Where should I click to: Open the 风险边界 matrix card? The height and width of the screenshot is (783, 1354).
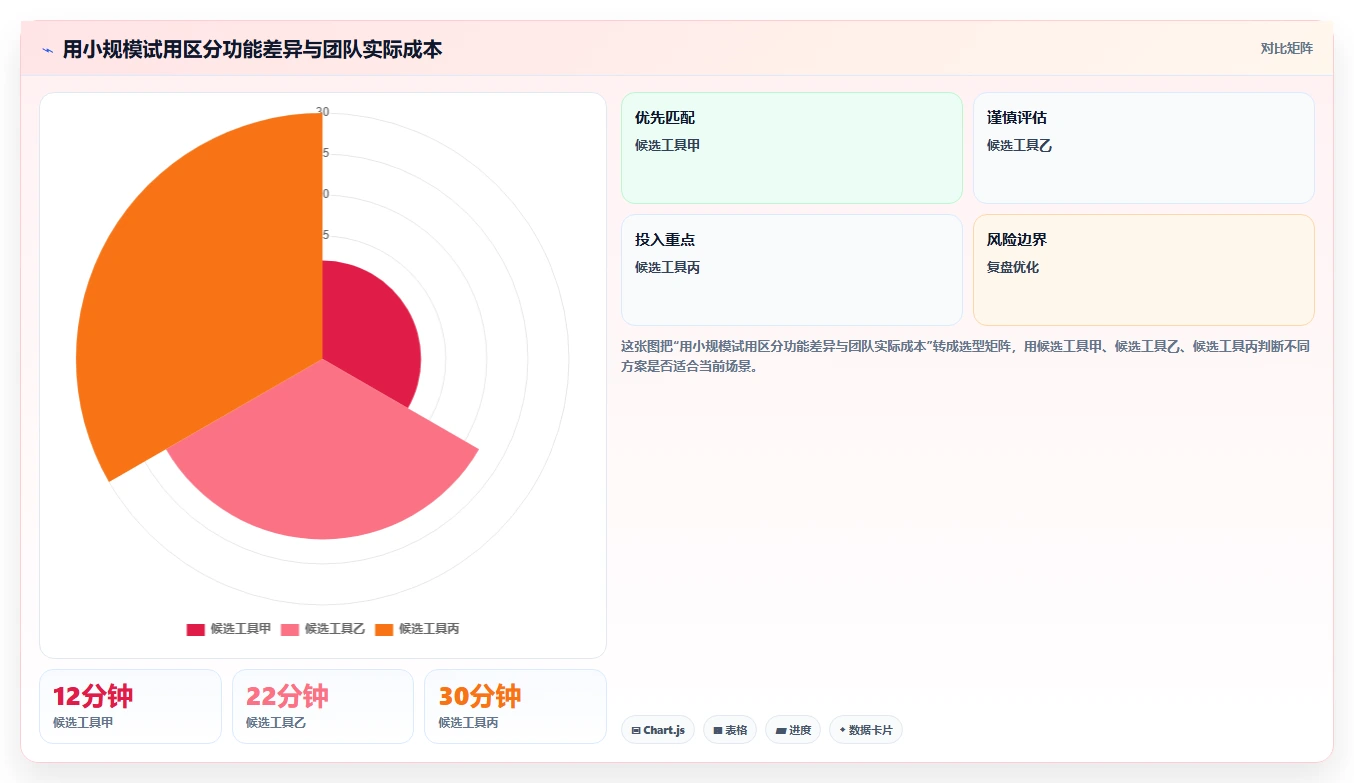1144,270
